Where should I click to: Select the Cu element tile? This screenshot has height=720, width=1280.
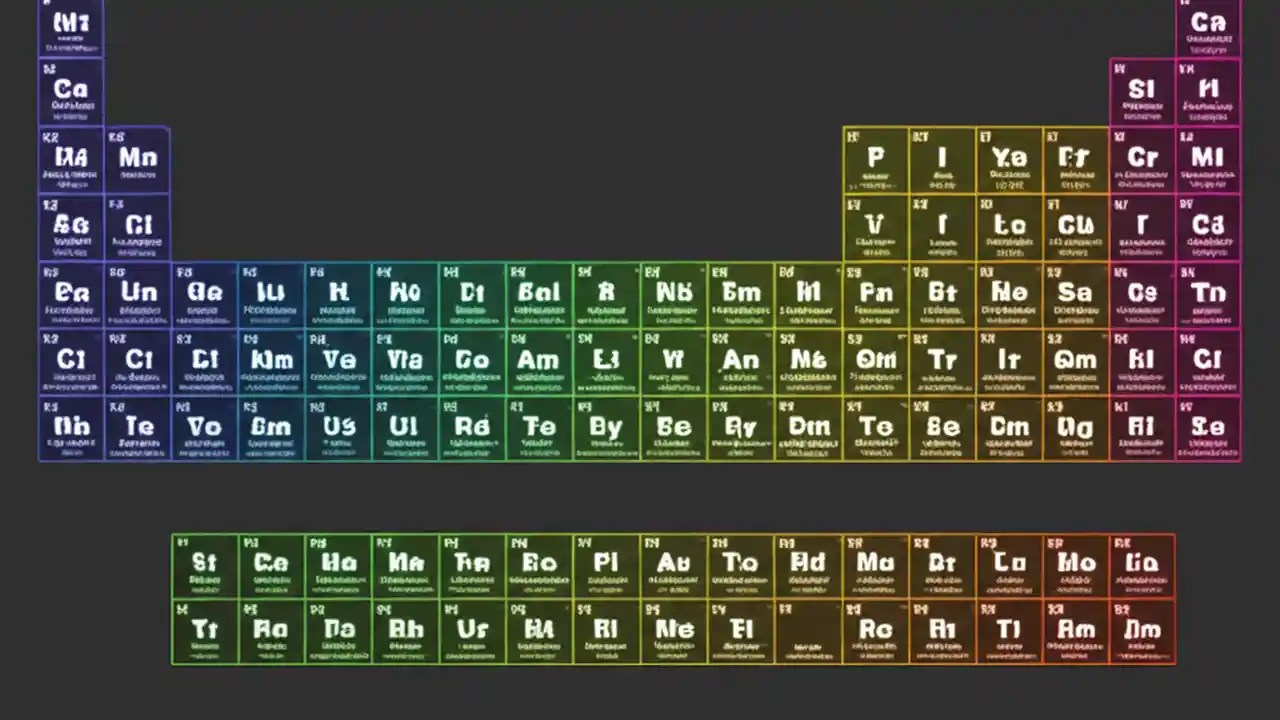click(1075, 225)
